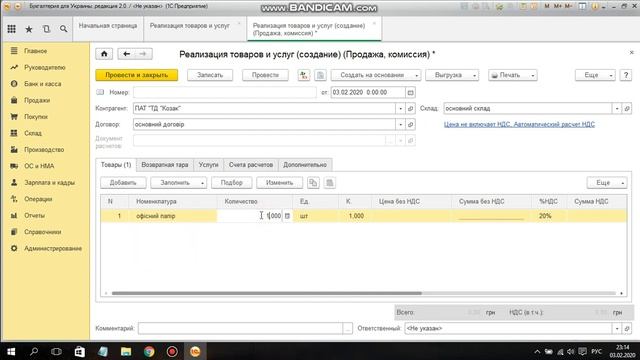Open Chrome from the taskbar
Screen dimensions: 640x360
tap(149, 351)
